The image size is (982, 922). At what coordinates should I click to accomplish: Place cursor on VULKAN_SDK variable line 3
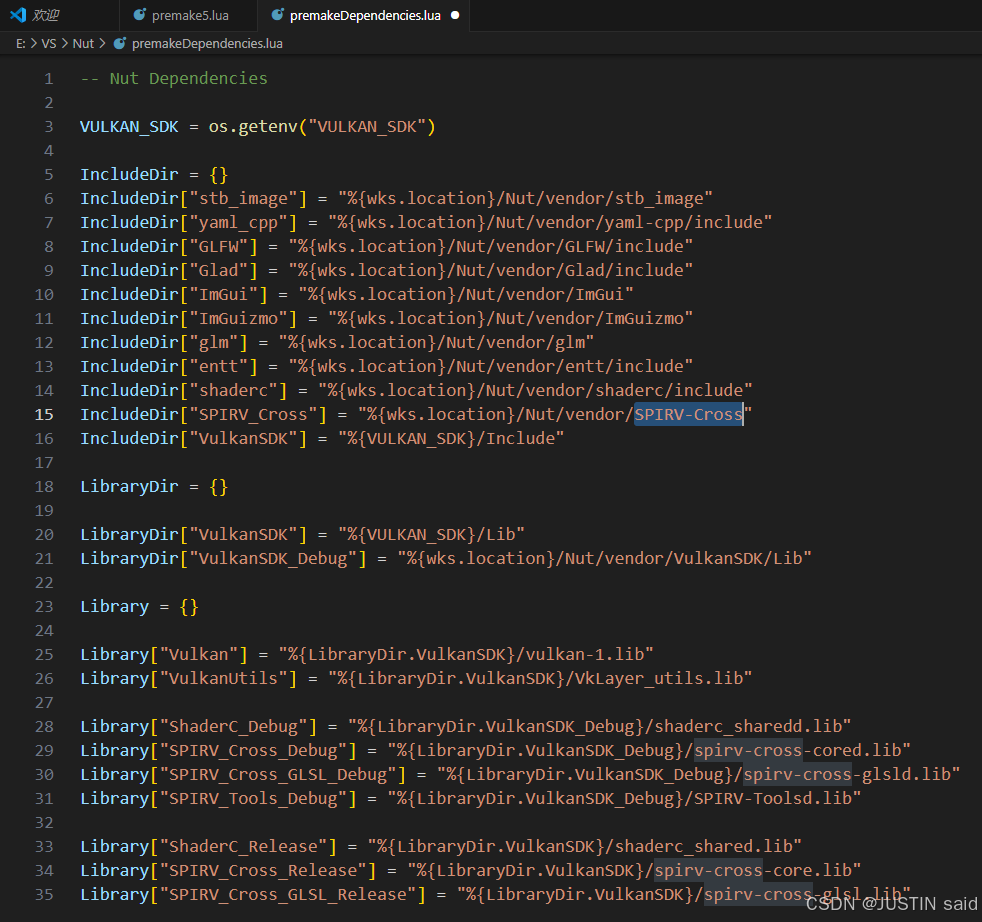click(129, 126)
